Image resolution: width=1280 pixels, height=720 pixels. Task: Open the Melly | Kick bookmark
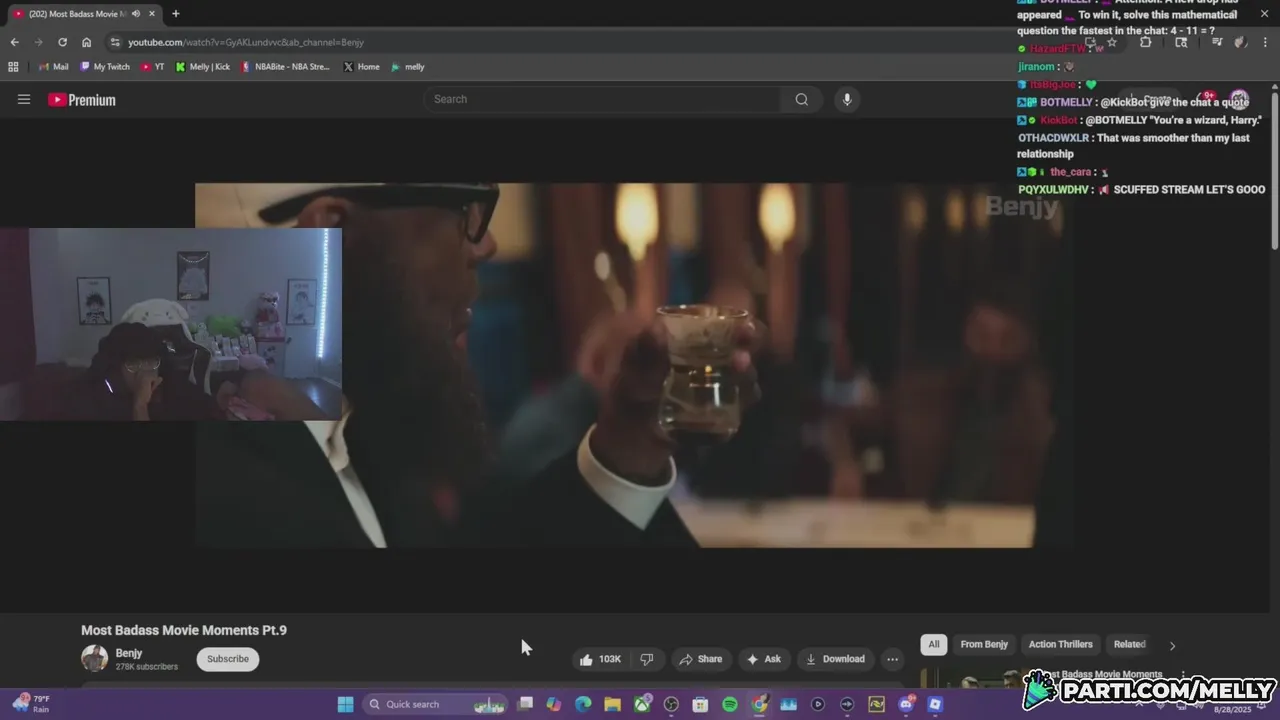tap(203, 67)
